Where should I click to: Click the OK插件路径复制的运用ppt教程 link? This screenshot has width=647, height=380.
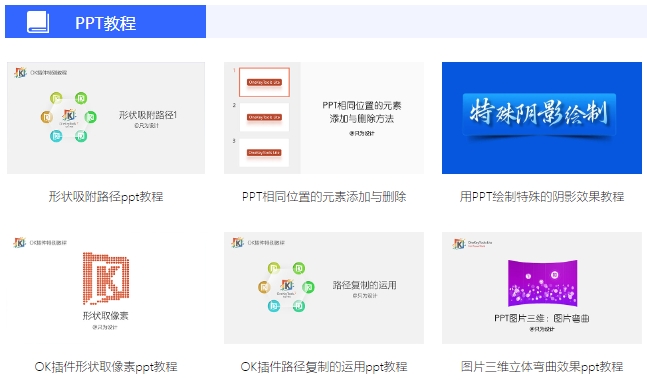pos(324,366)
